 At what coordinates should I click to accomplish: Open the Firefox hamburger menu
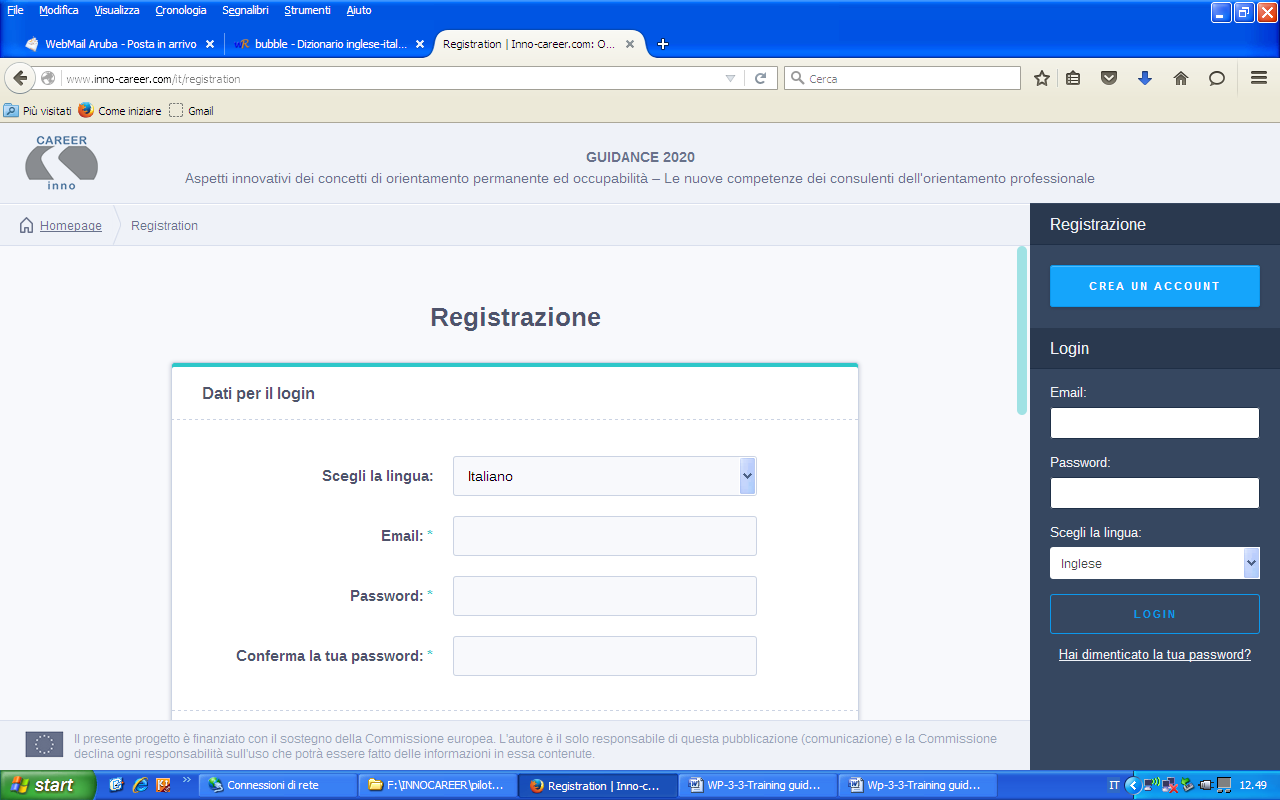point(1259,78)
